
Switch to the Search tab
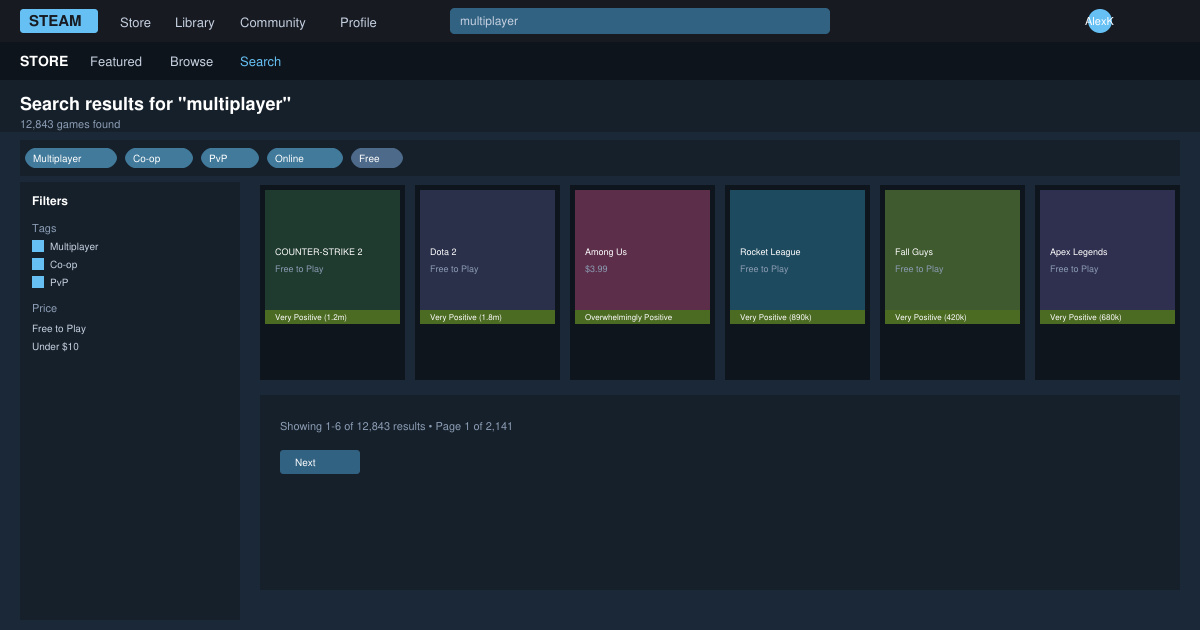coord(260,61)
